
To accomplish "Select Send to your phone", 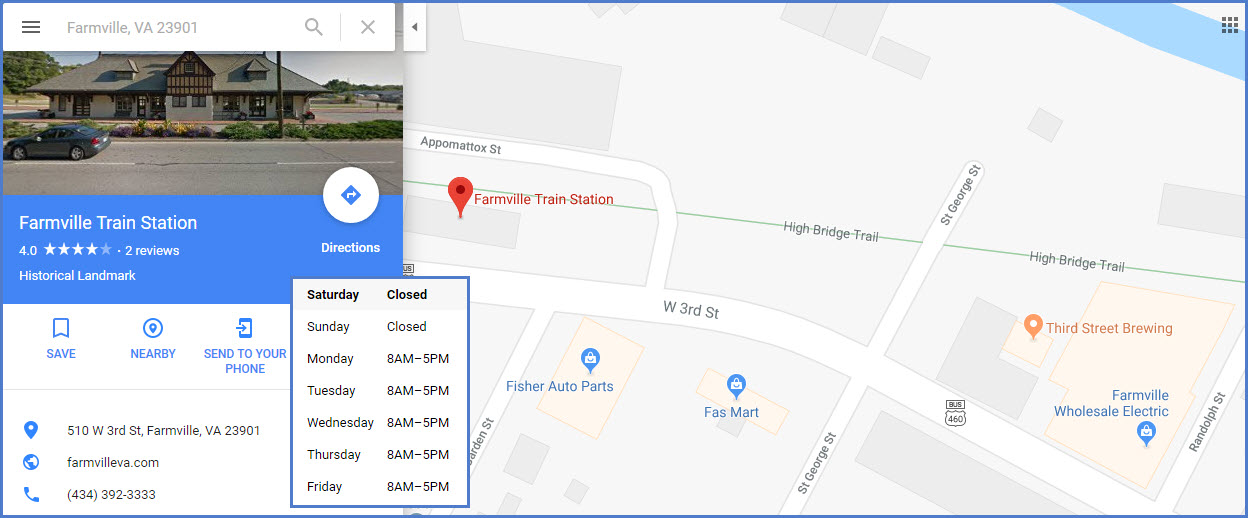I will pos(245,346).
